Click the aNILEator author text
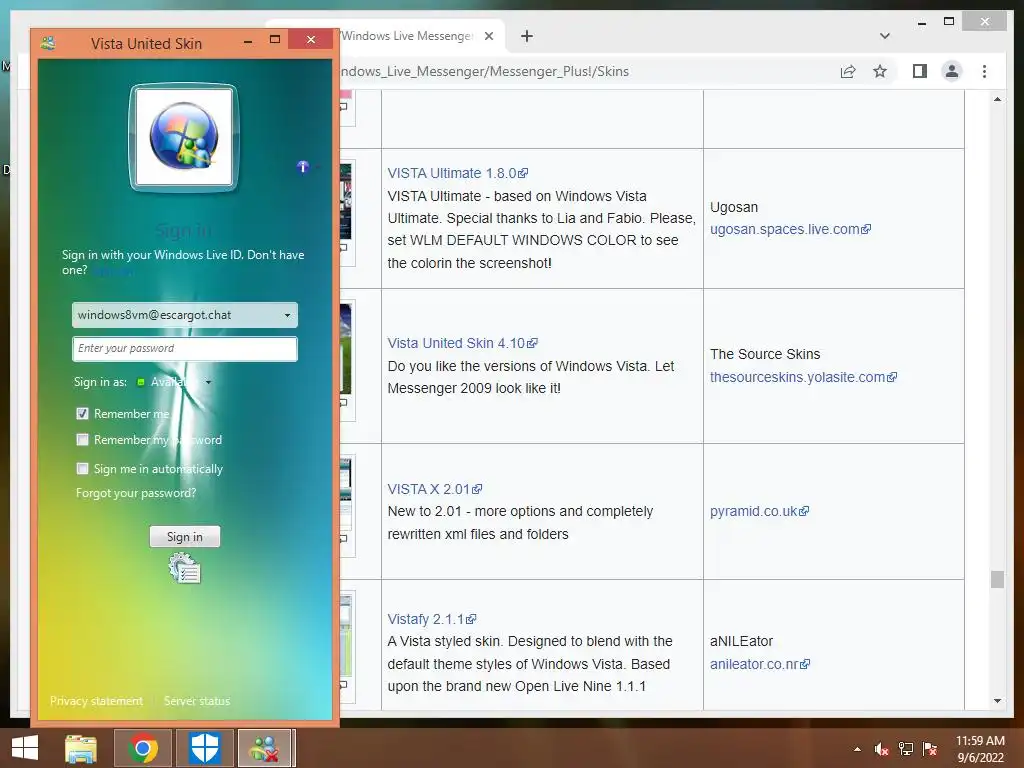1024x768 pixels. coord(741,641)
